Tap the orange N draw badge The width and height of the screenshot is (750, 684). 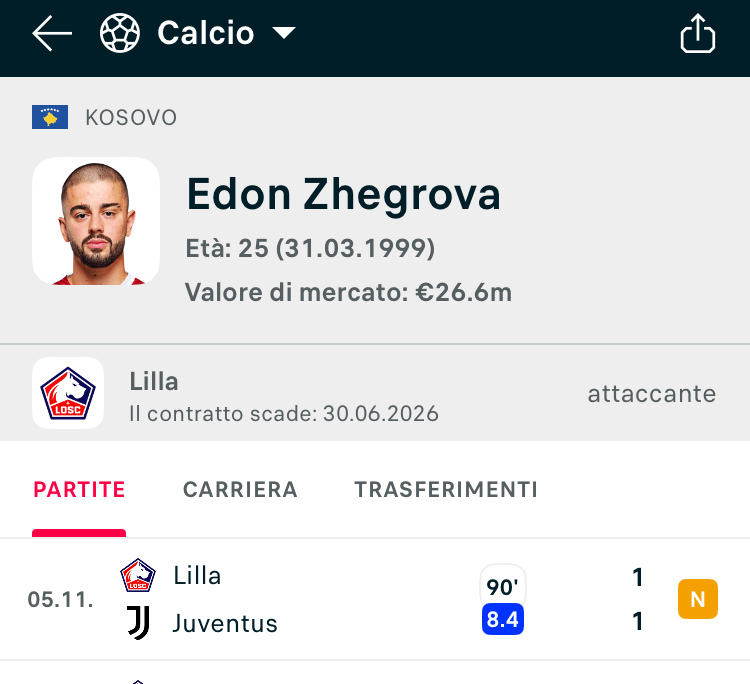[x=697, y=599]
